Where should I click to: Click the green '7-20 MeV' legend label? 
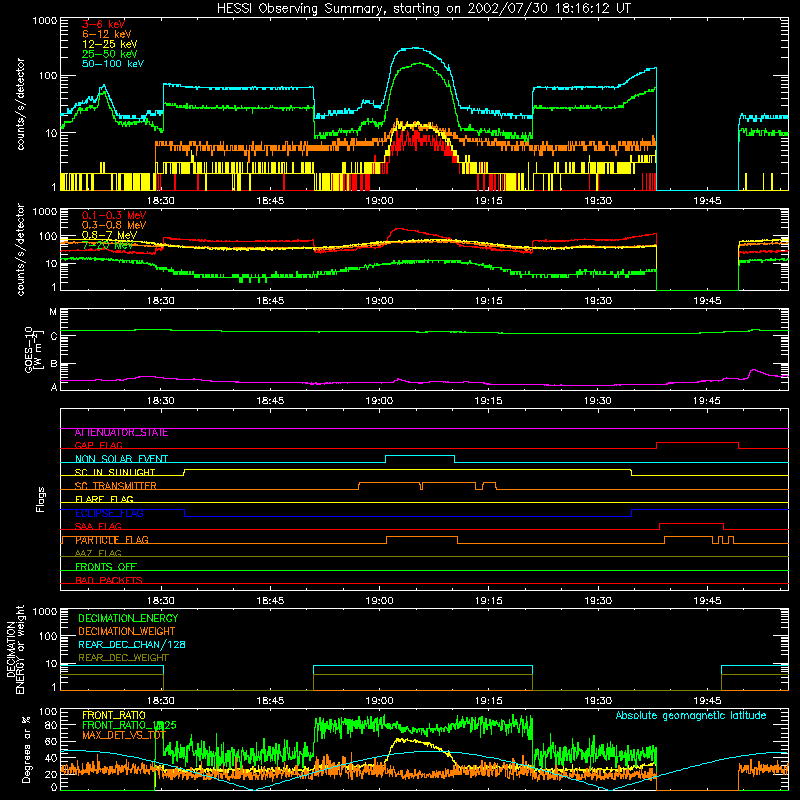108,245
